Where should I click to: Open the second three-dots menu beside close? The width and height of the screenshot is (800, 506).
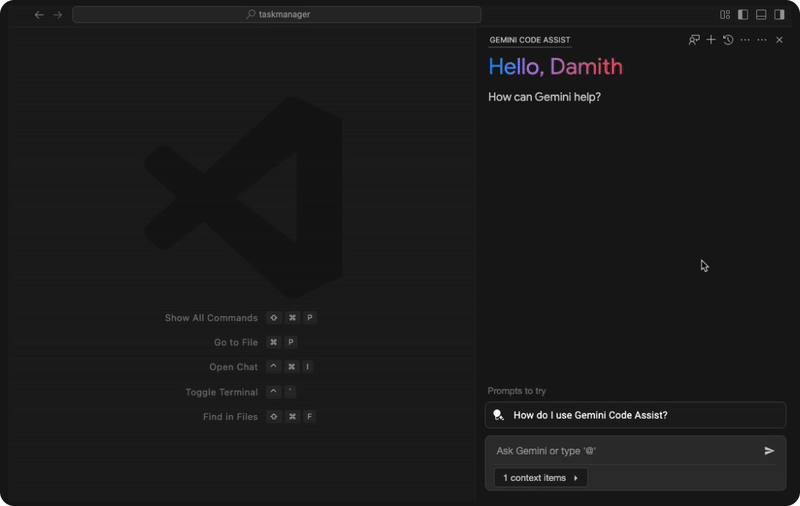pyautogui.click(x=762, y=40)
